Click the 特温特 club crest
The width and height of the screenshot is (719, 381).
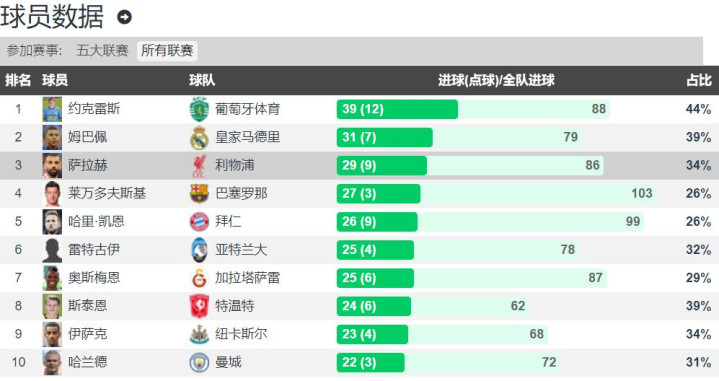click(x=199, y=306)
